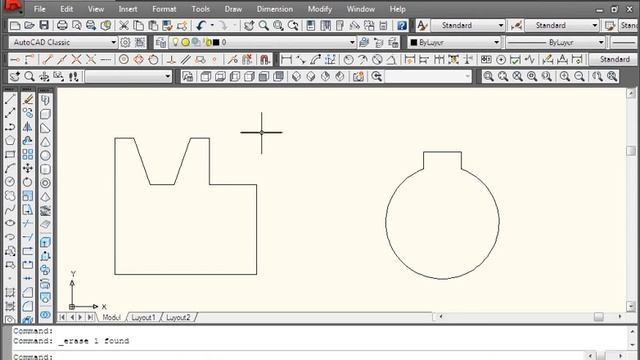The width and height of the screenshot is (640, 360).
Task: Pick the Sphere solid modeling tool
Action: coord(45,156)
